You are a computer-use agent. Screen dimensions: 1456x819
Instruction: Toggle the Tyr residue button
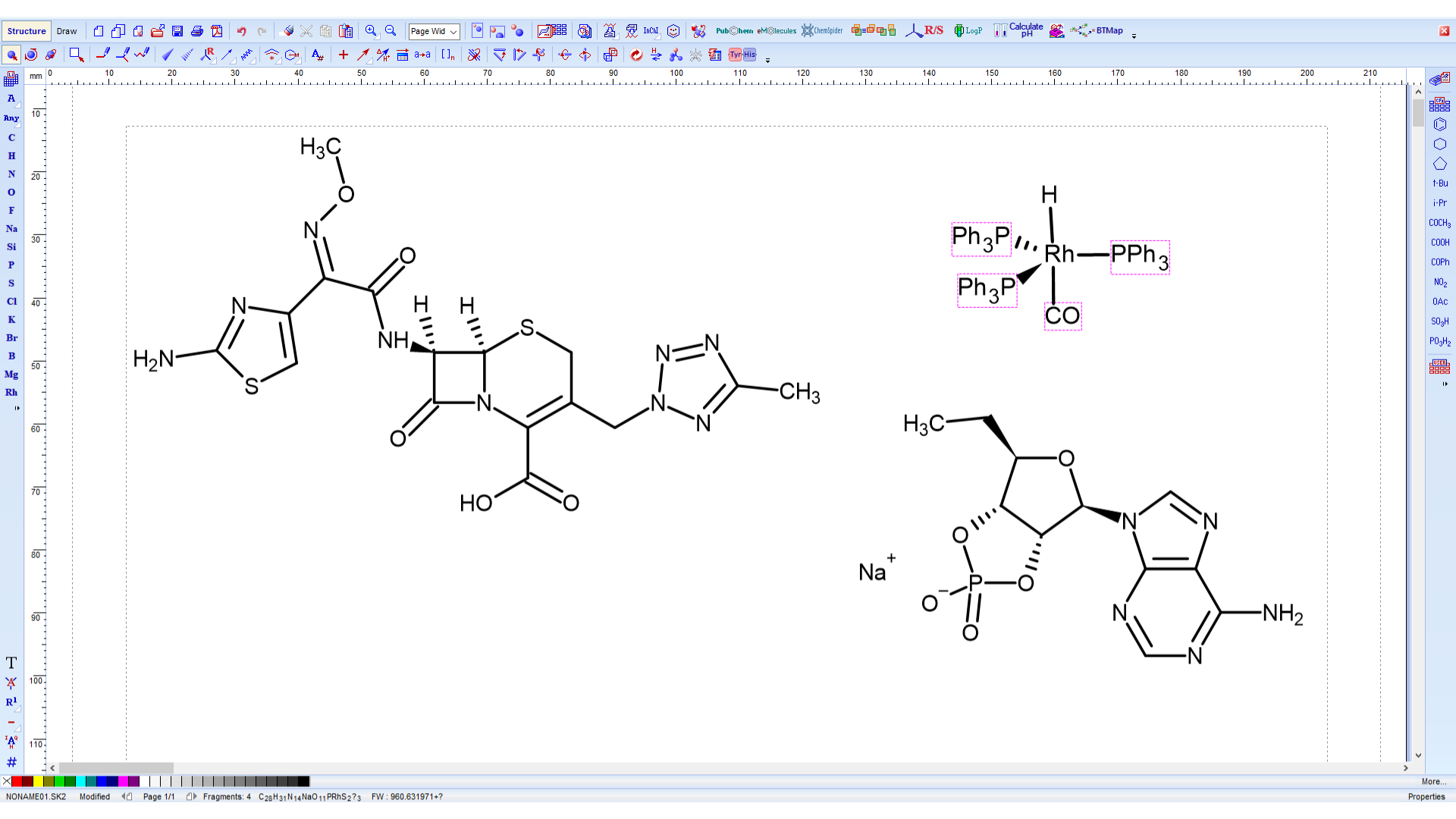pos(735,55)
